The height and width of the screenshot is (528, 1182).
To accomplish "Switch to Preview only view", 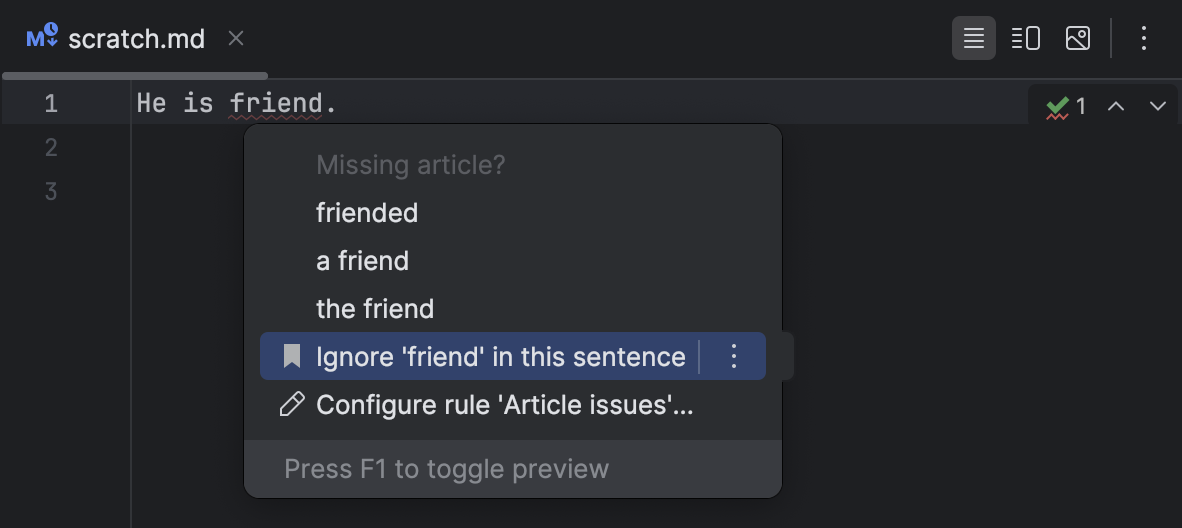I will tap(1077, 39).
